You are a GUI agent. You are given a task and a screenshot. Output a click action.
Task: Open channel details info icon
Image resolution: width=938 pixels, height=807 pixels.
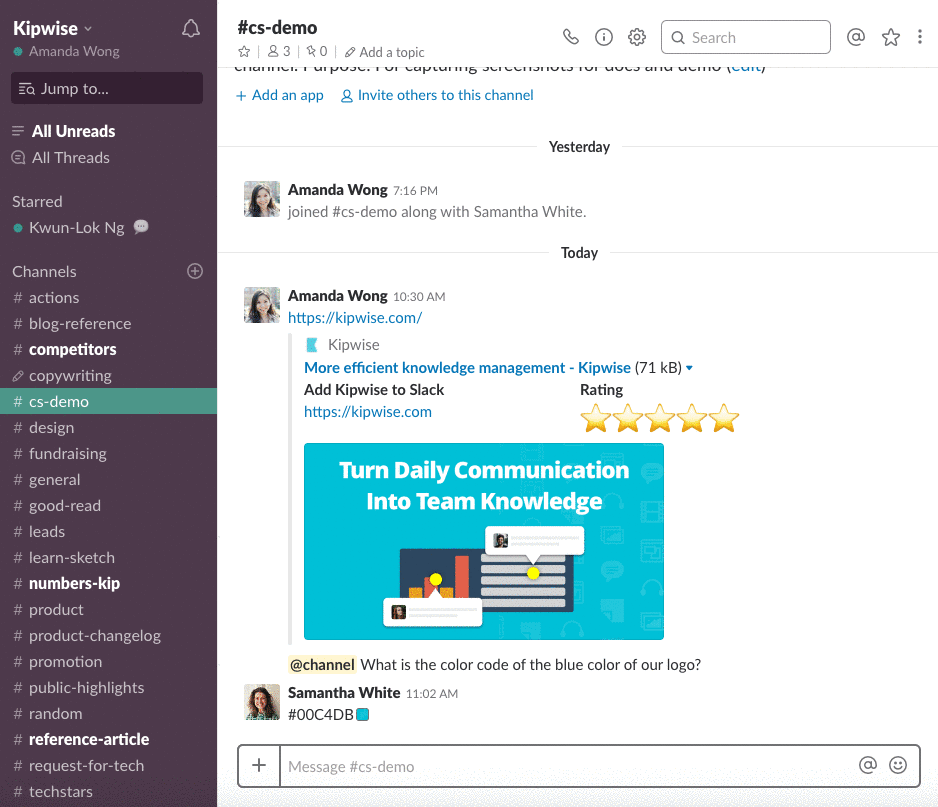[604, 36]
